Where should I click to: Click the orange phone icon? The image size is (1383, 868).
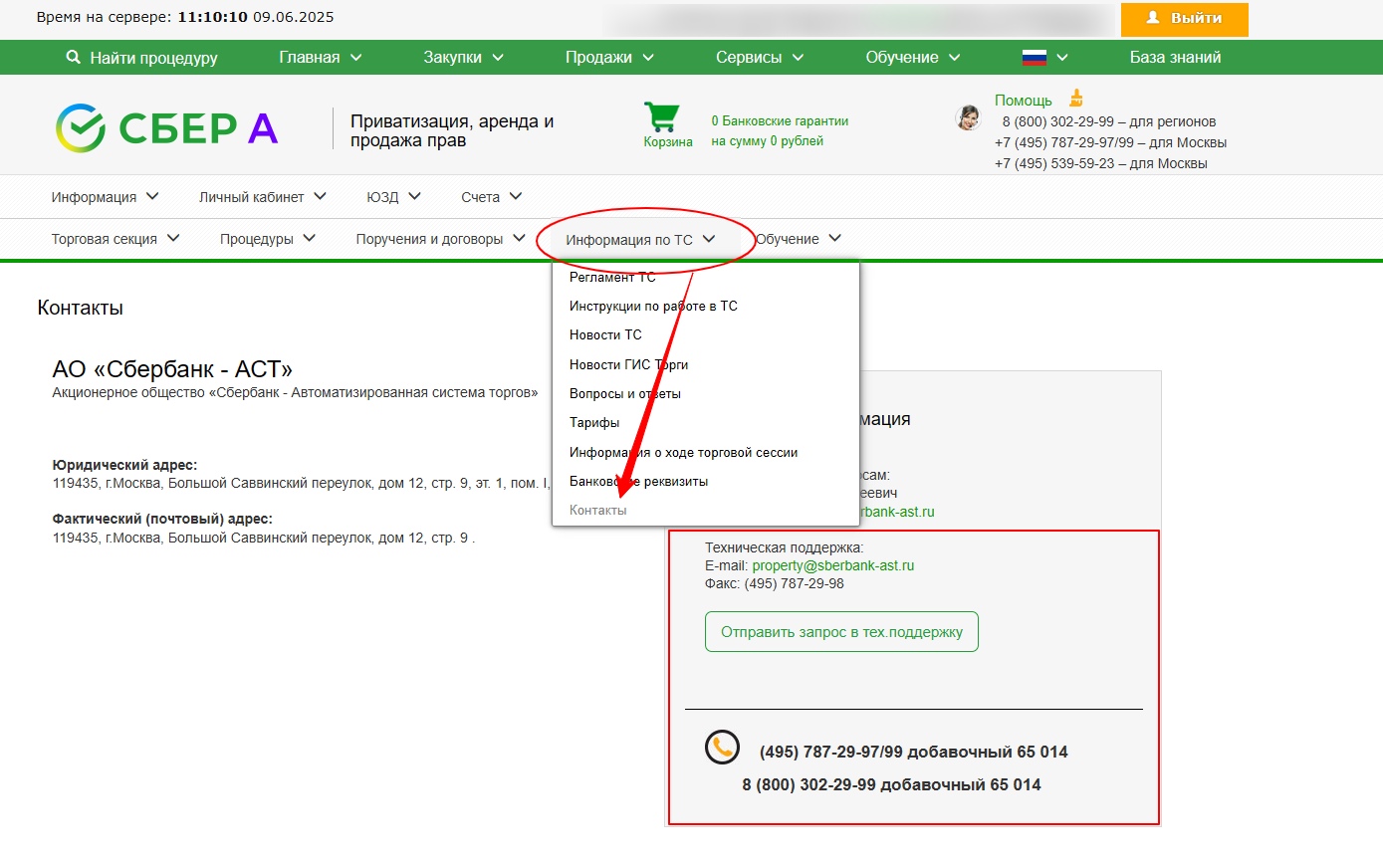tap(722, 747)
